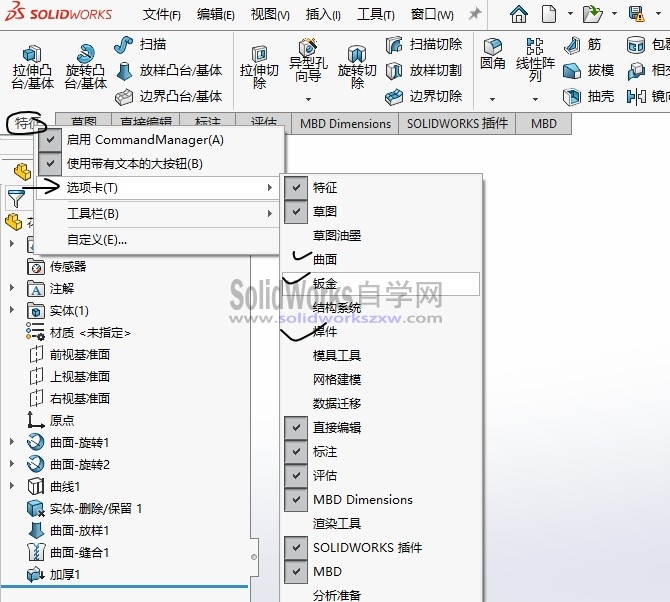Open the Linear Pattern dropdown arrow
670x602 pixels.
tap(535, 99)
